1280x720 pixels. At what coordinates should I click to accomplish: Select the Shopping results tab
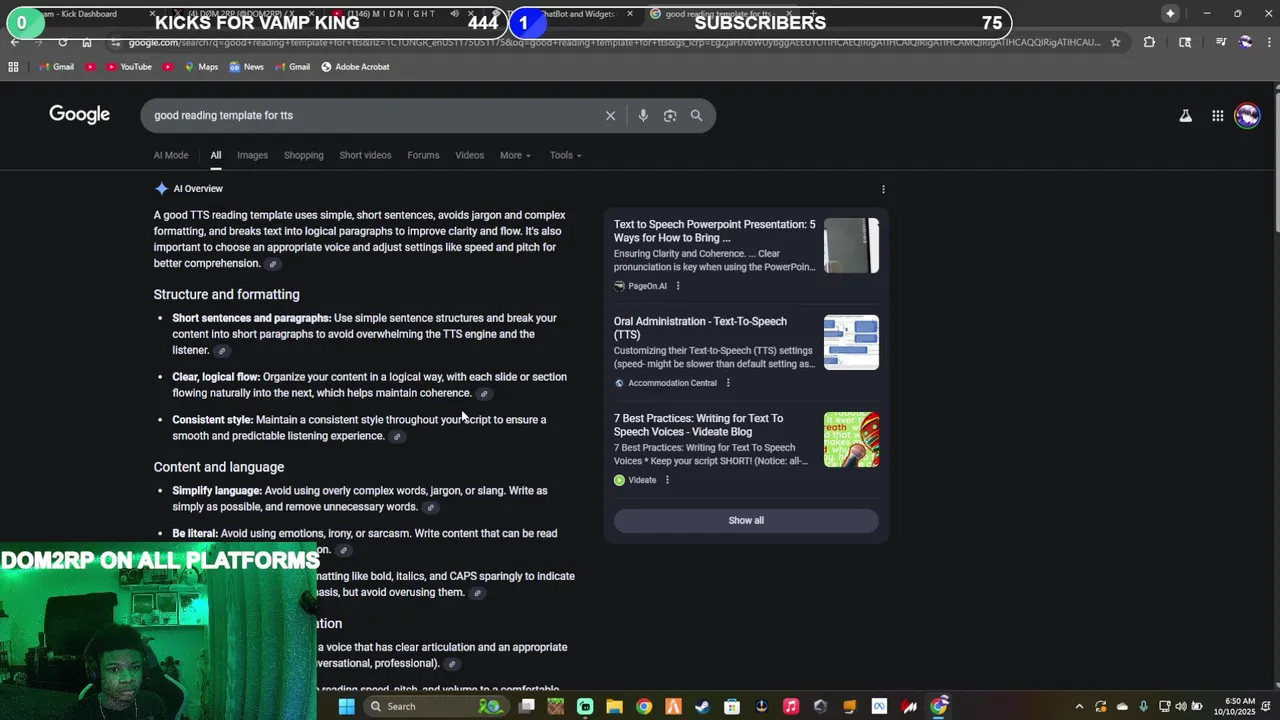(304, 155)
